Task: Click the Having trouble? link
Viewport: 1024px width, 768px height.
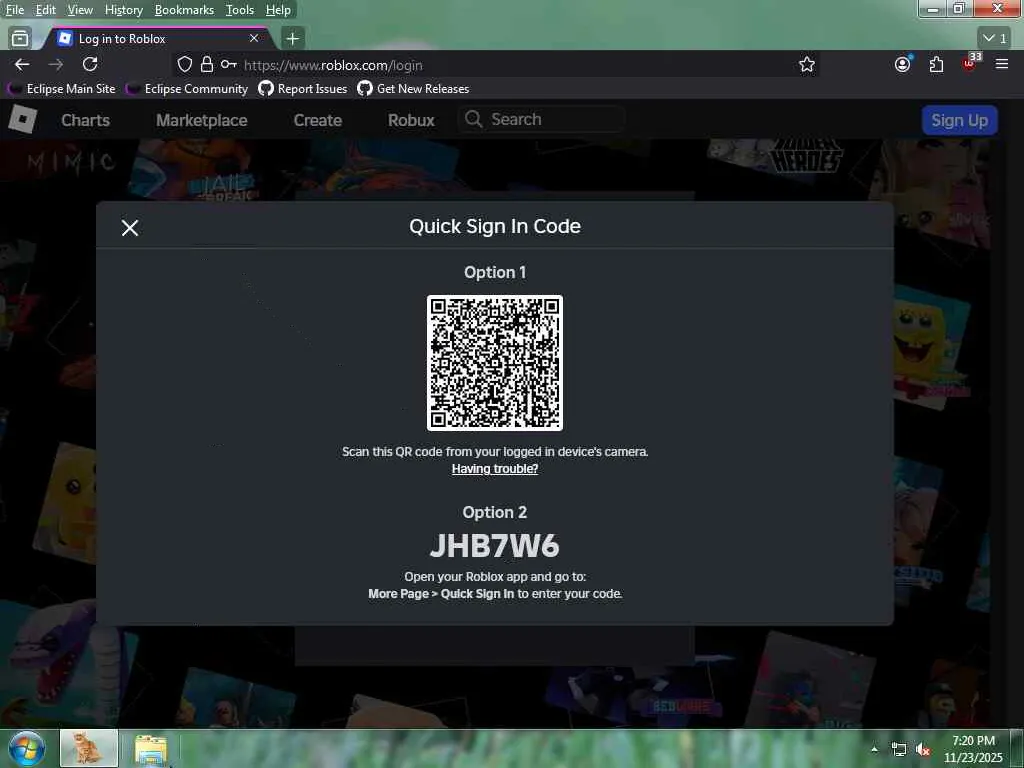Action: 495,469
